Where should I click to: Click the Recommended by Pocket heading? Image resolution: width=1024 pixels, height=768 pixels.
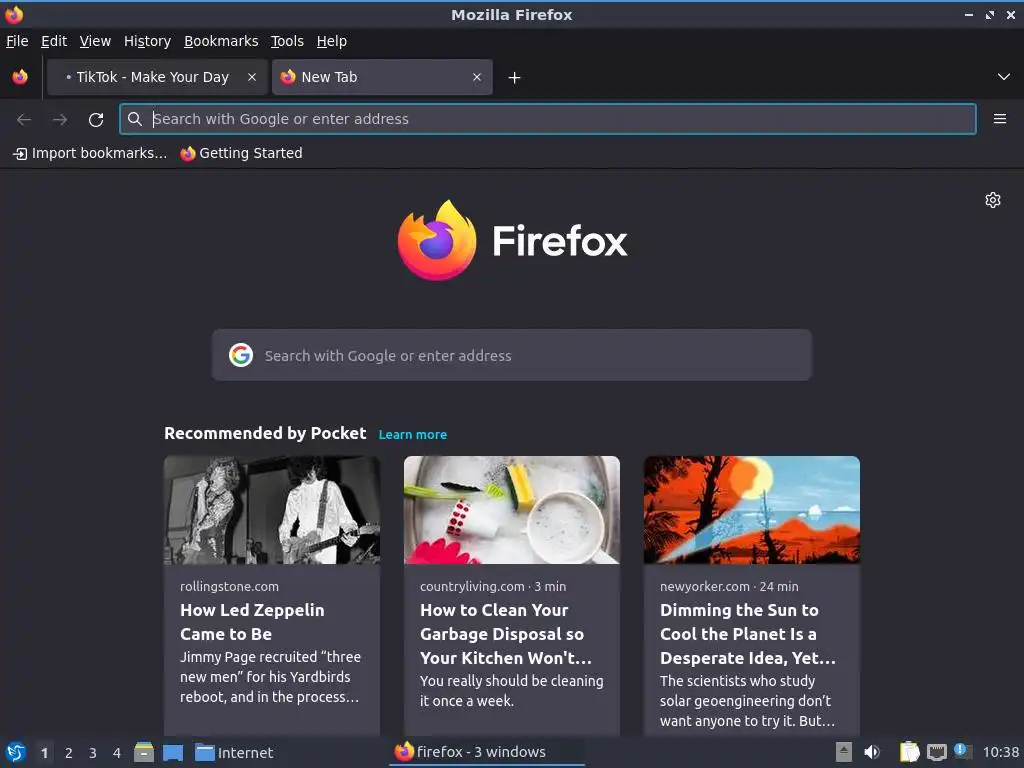265,434
